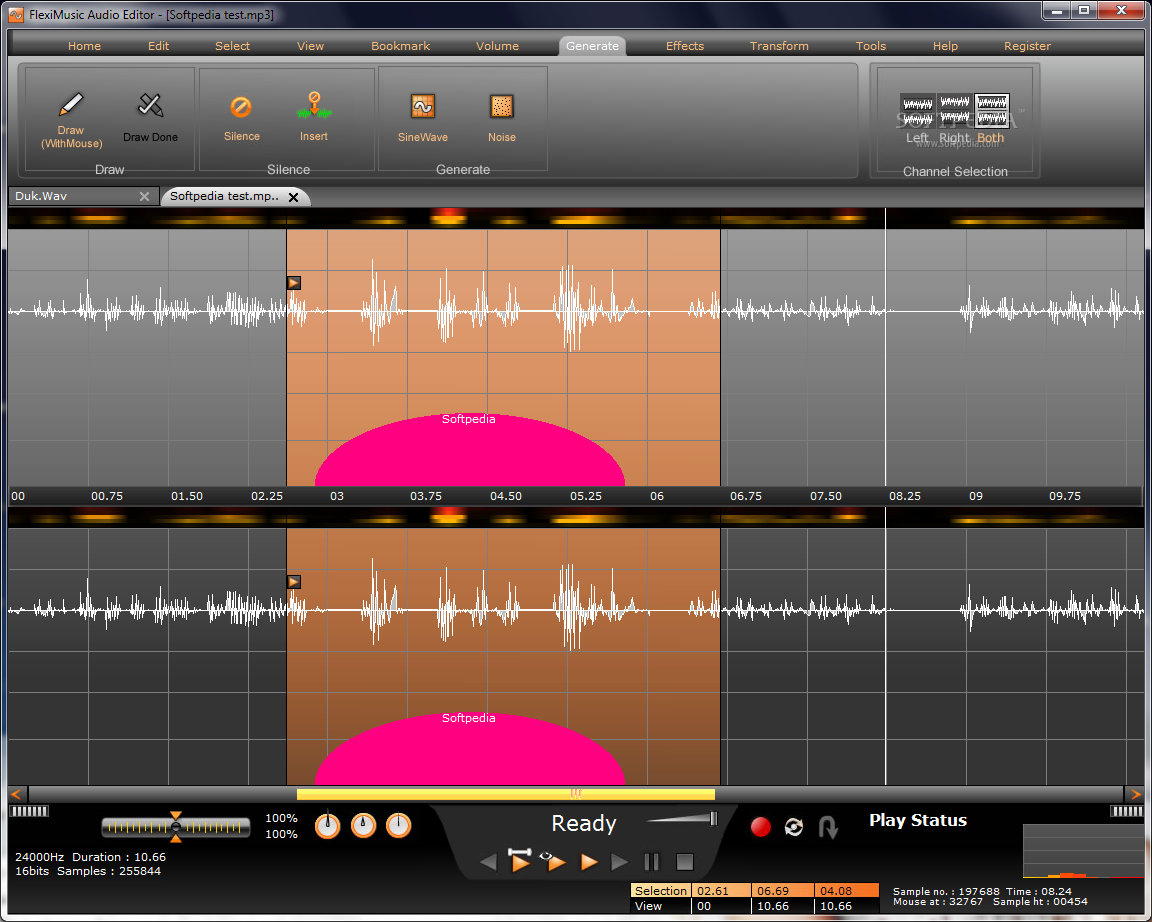The width and height of the screenshot is (1152, 922).
Task: Click the timeline ruler at 07.50
Action: click(826, 496)
